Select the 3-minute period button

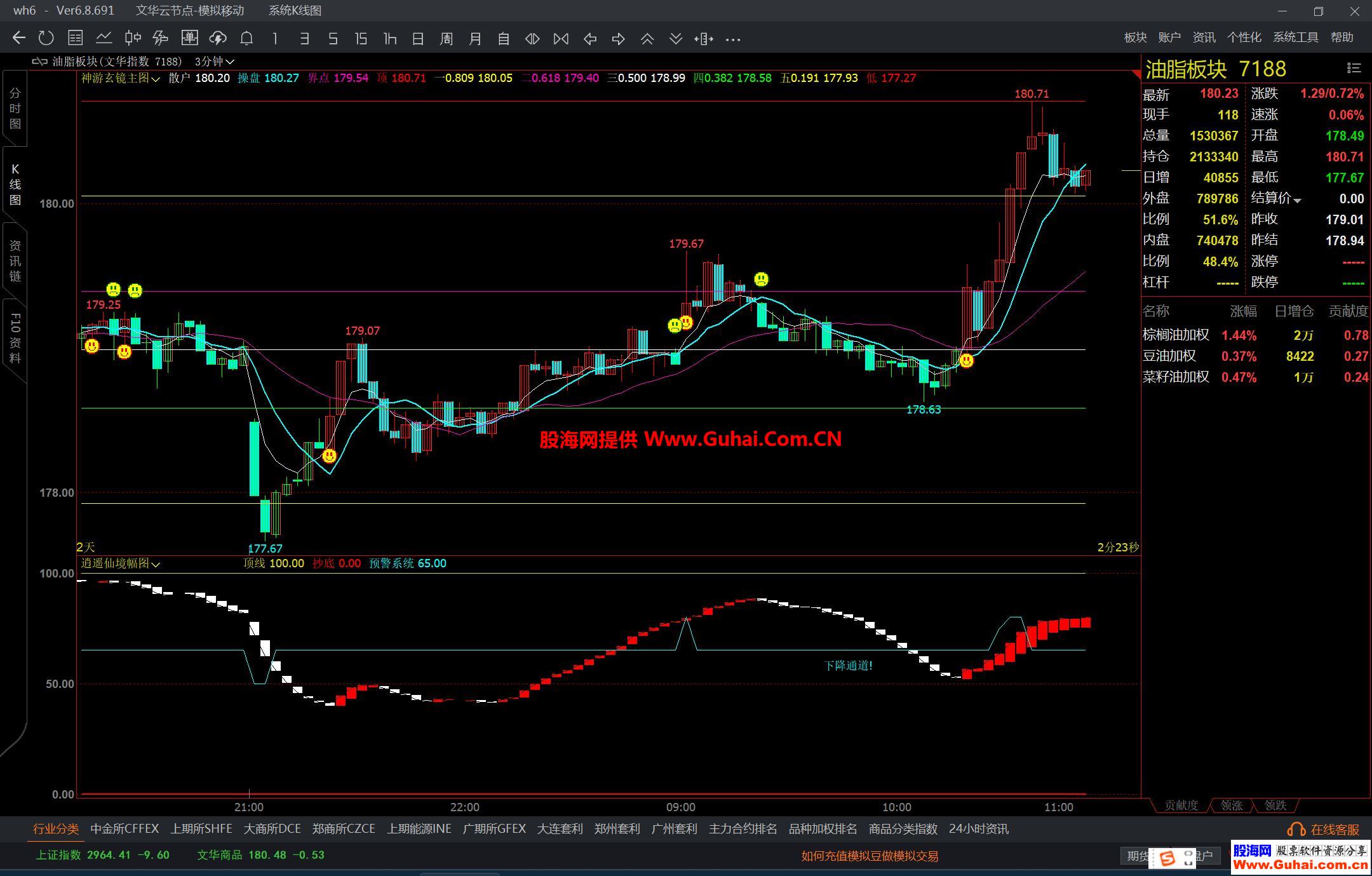point(304,39)
